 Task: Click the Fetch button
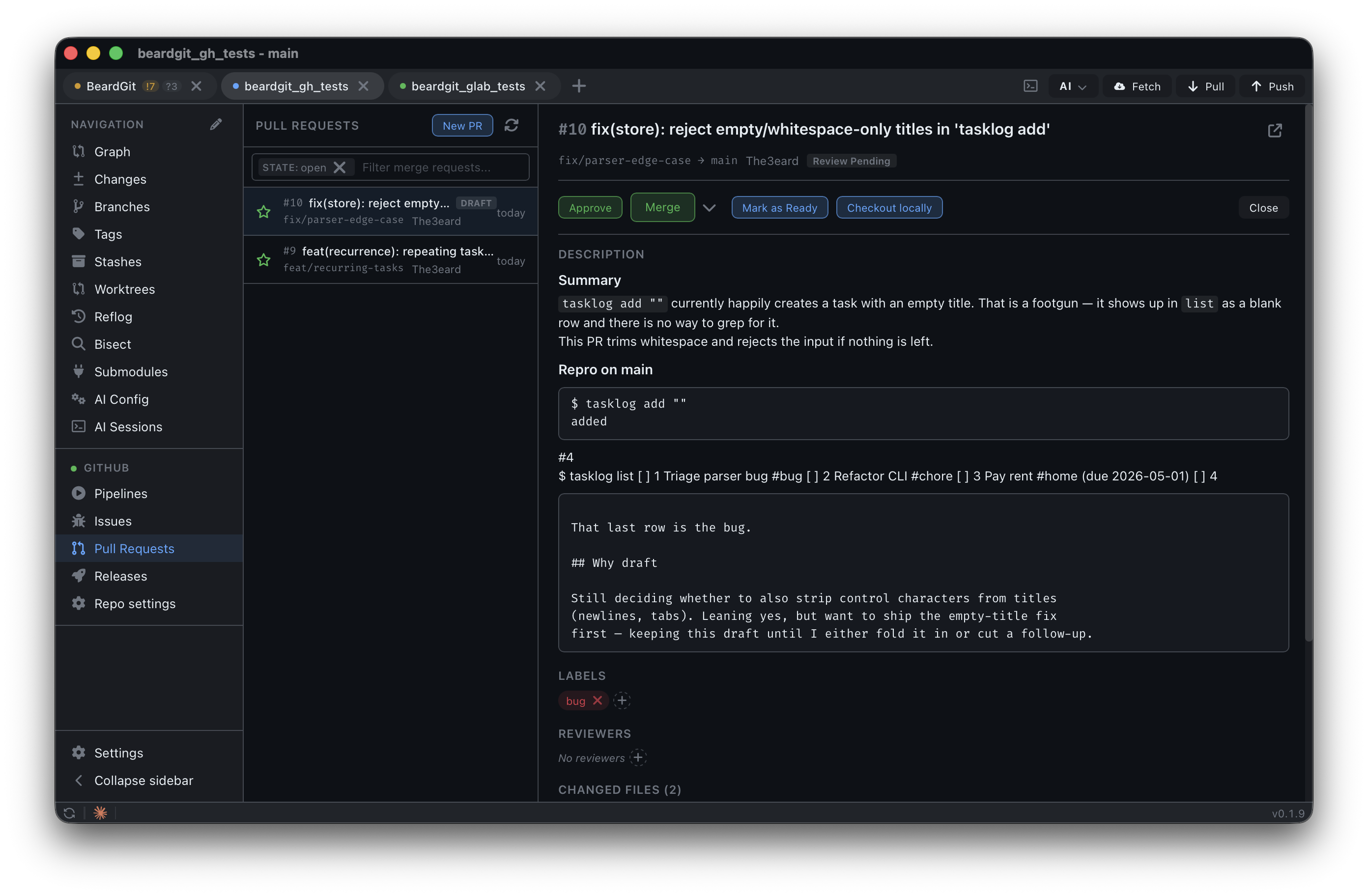coord(1137,86)
